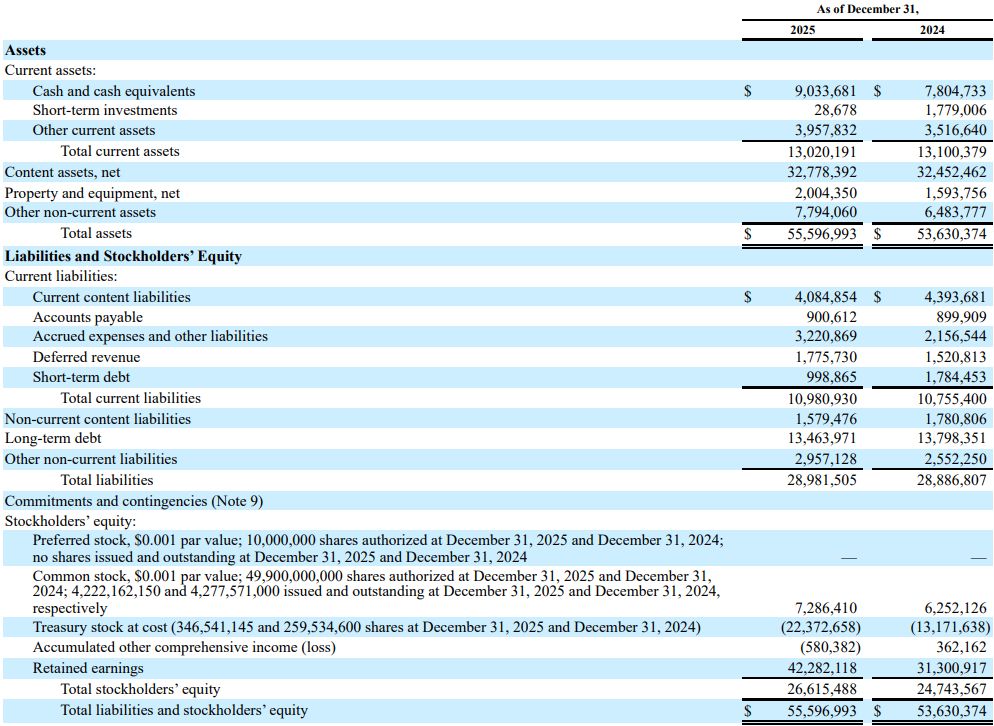This screenshot has width=994, height=726.
Task: Click the 32,778,392 value
Action: click(x=822, y=172)
